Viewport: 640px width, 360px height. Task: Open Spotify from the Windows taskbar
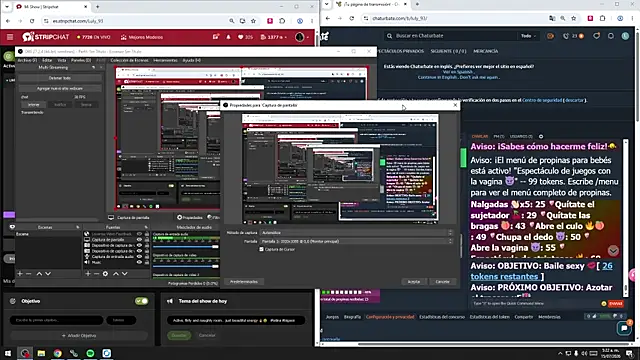(x=90, y=353)
